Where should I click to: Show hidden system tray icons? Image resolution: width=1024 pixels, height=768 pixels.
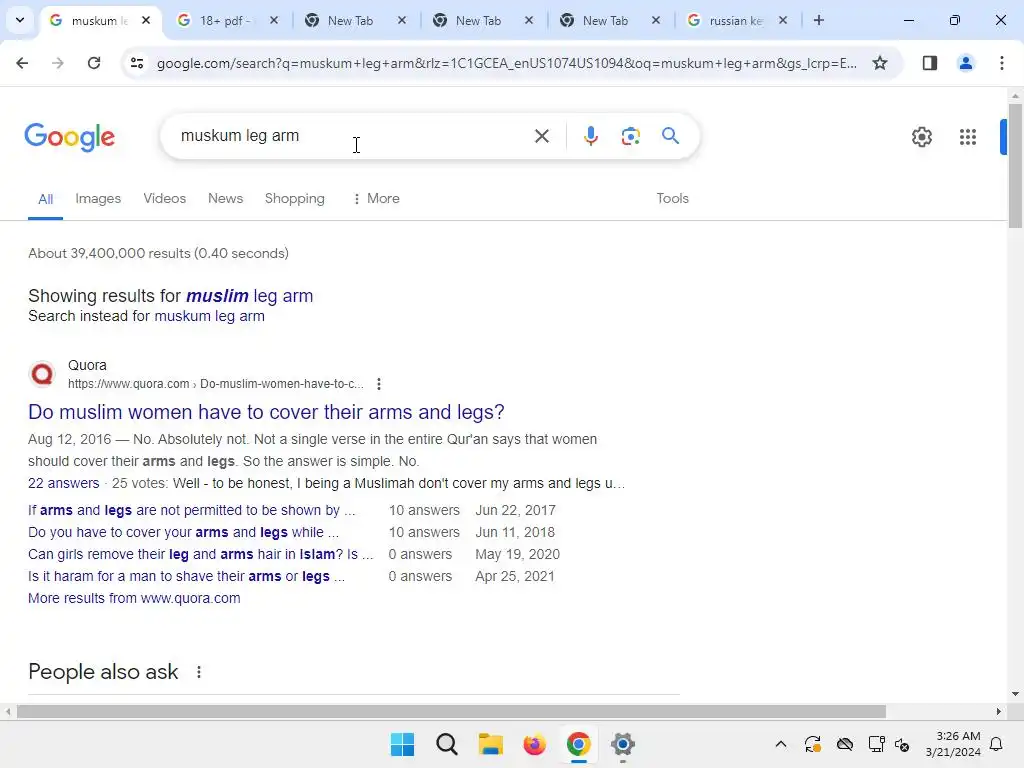pyautogui.click(x=780, y=744)
